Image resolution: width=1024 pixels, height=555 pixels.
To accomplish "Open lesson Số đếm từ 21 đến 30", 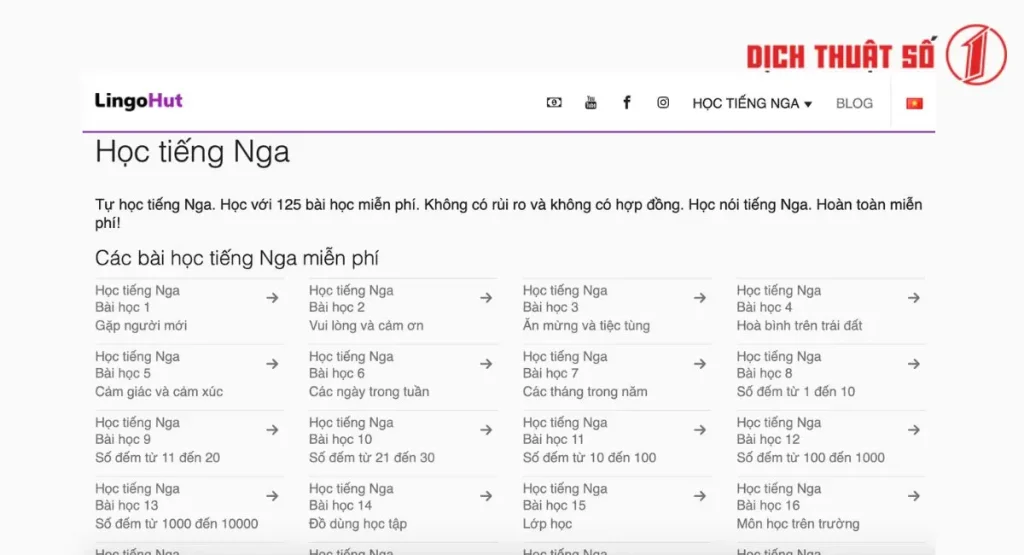I will (x=372, y=457).
